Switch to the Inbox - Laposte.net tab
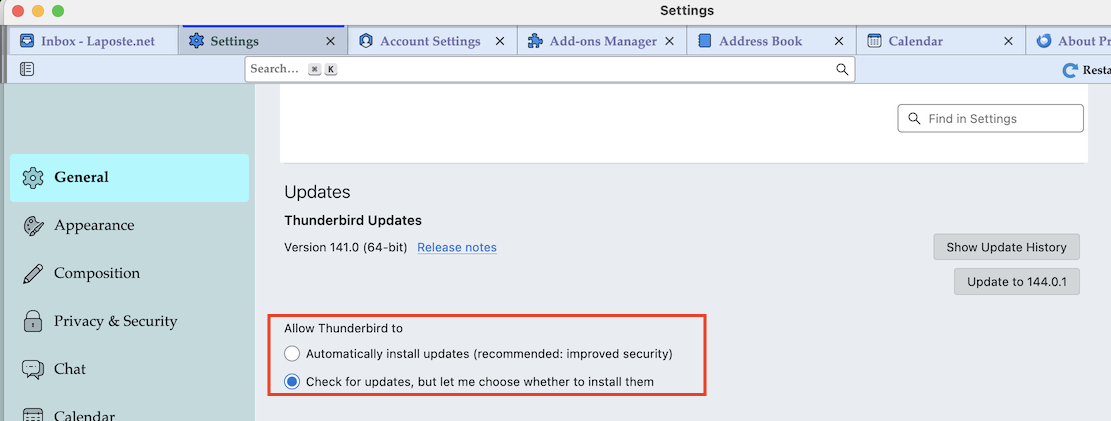Viewport: 1111px width, 421px height. click(97, 41)
